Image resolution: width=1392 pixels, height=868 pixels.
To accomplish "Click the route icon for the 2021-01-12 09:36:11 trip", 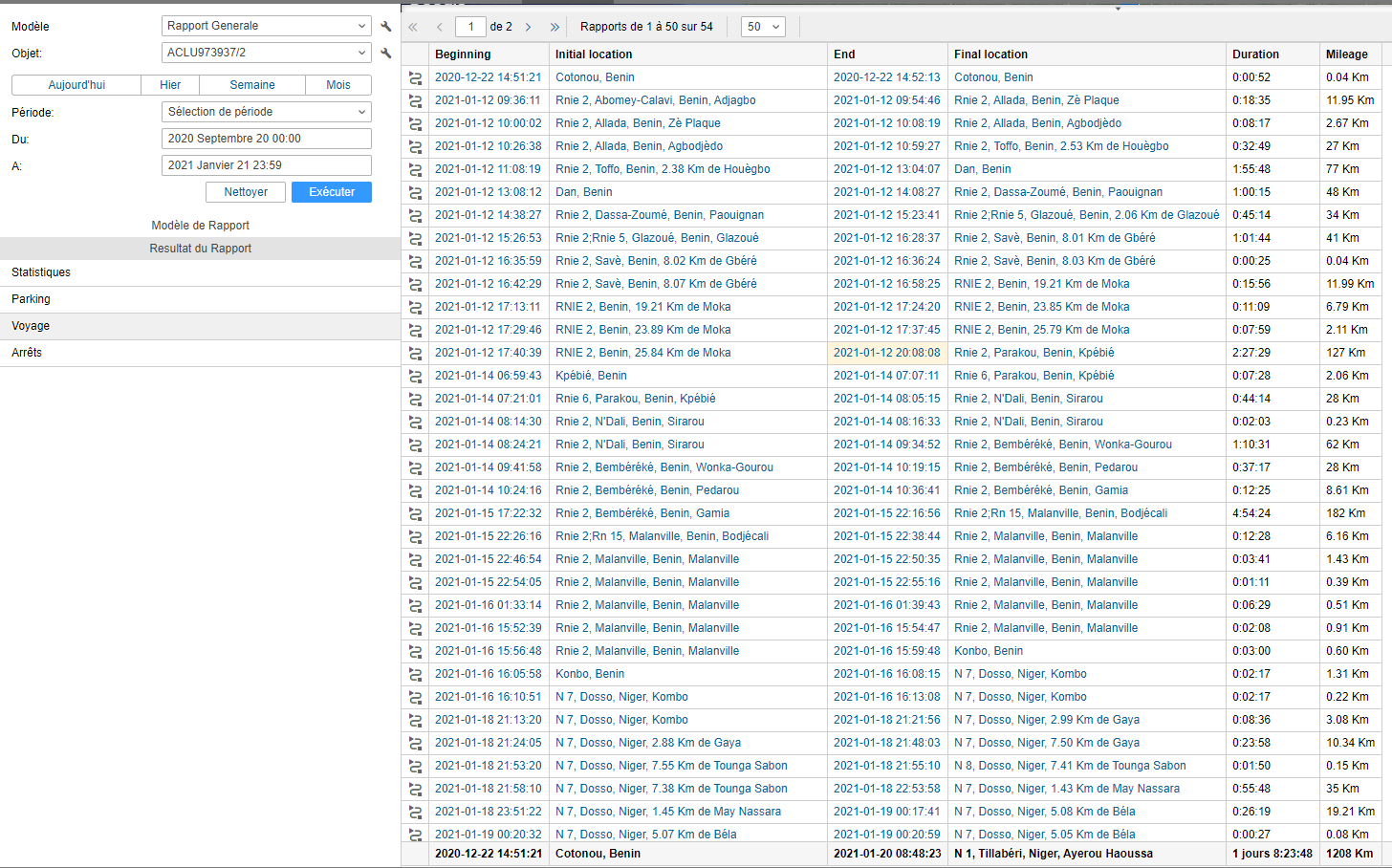I will 415,100.
